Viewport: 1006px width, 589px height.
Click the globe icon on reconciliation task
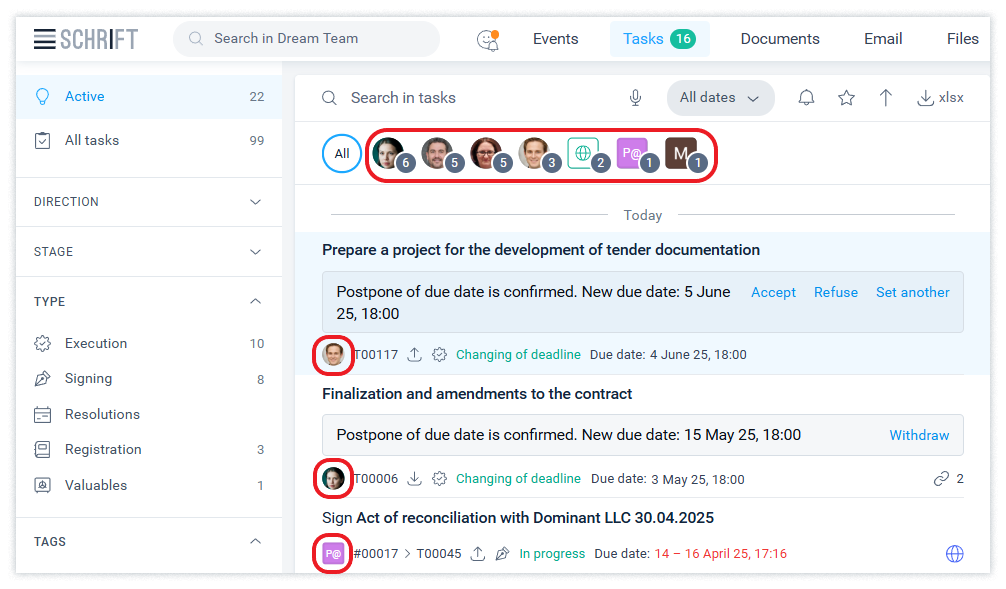pos(954,553)
